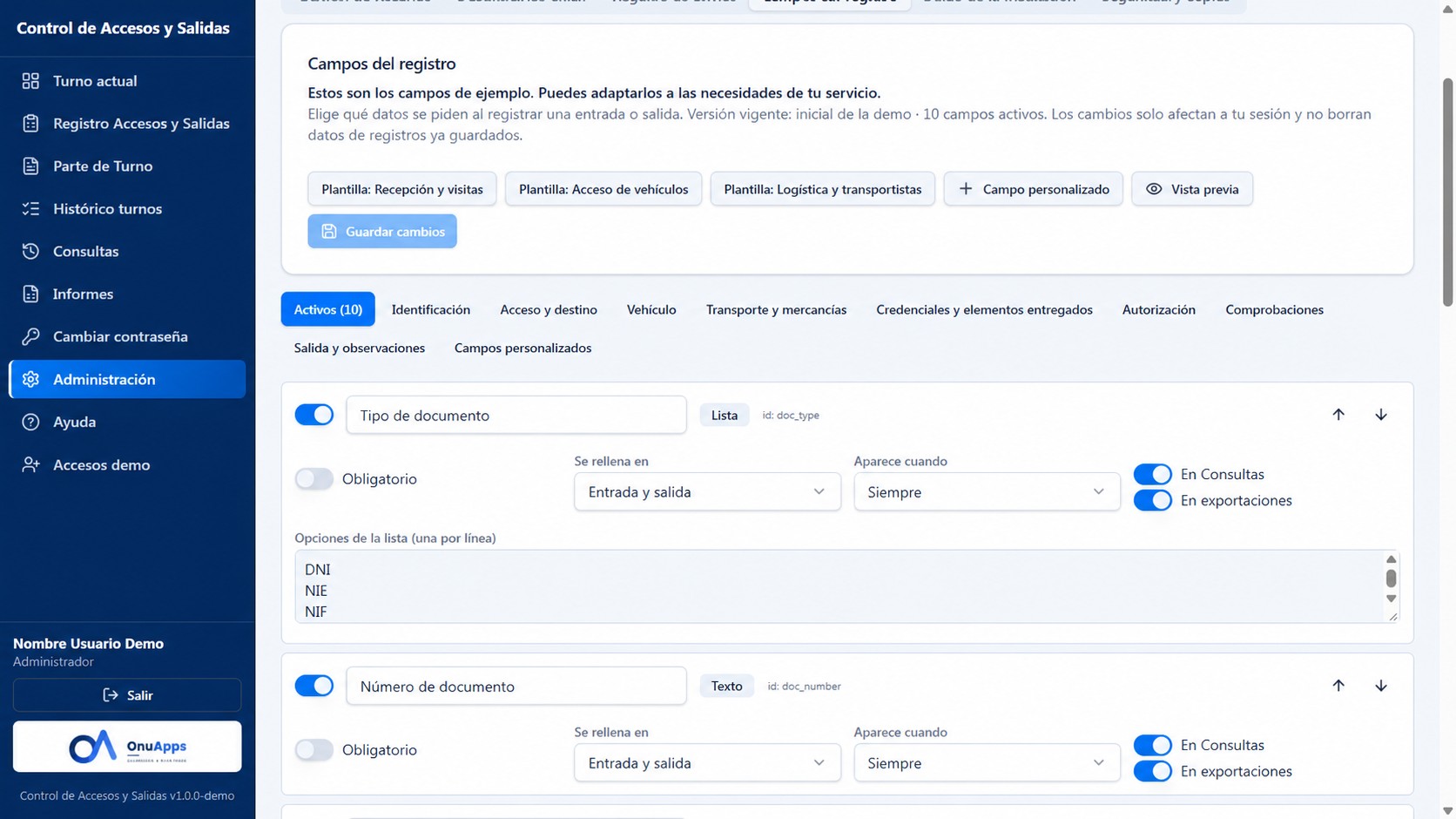Switch to the Autorización tab

coord(1159,309)
